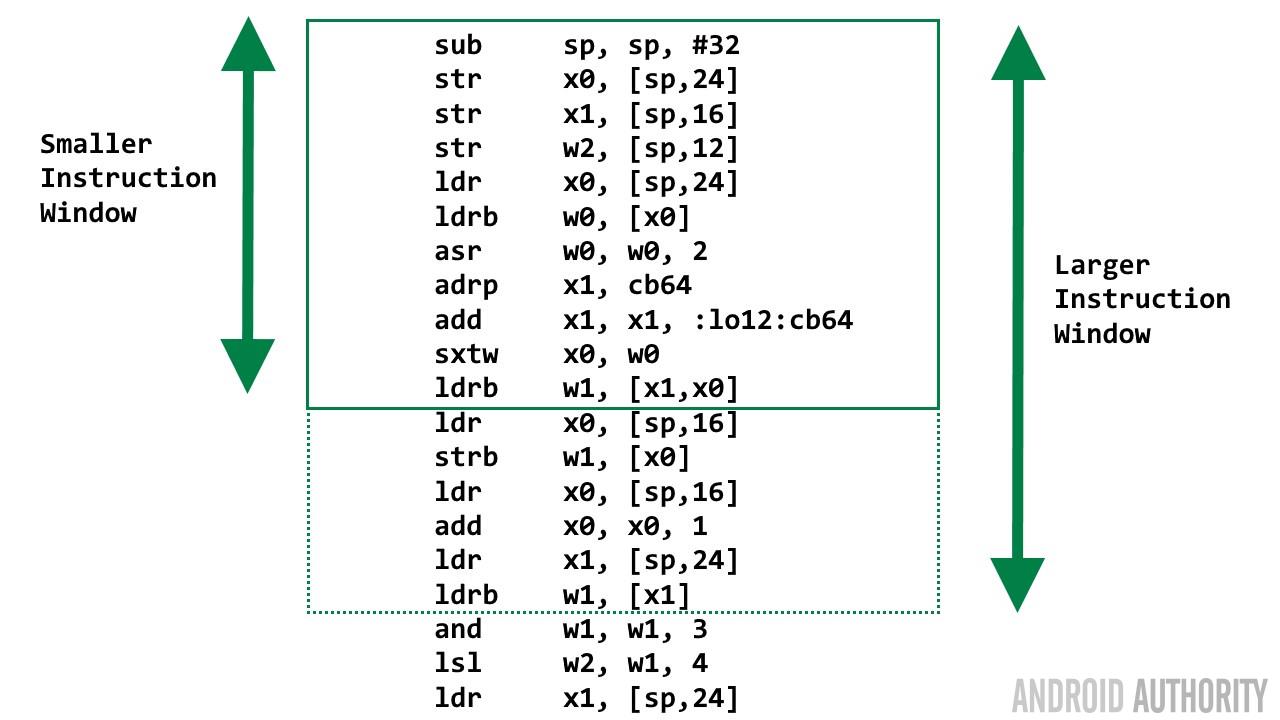Click the instruction "str w2, [sp,12]"
This screenshot has height=720, width=1280.
point(587,149)
